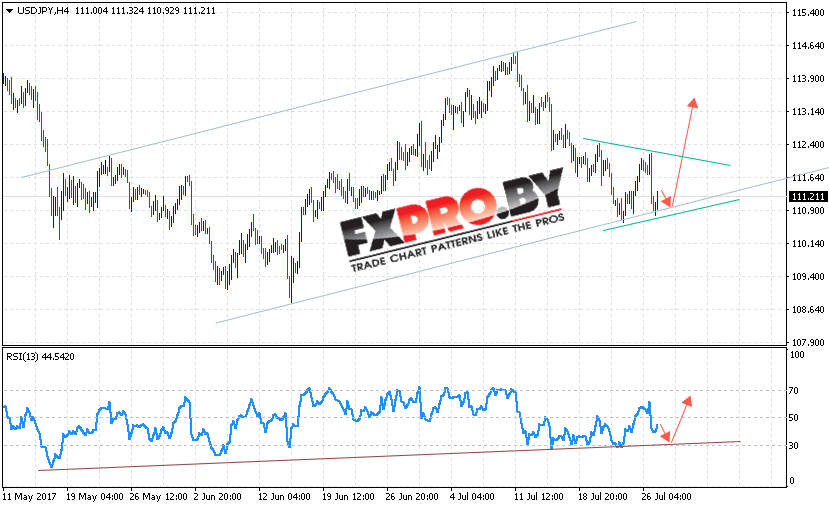The image size is (829, 508).
Task: Click the 18 Jul 20:00 date label
Action: tap(603, 497)
